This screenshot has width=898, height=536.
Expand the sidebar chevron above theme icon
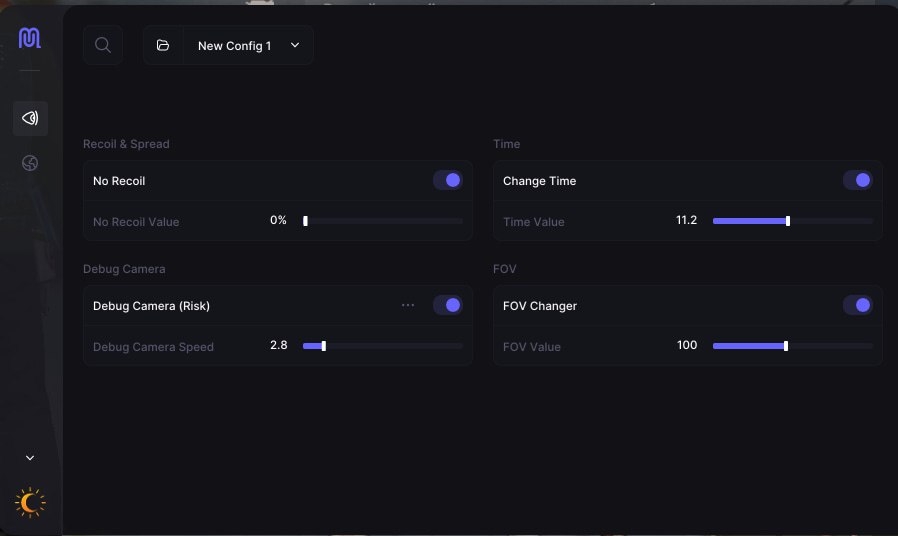coord(30,458)
